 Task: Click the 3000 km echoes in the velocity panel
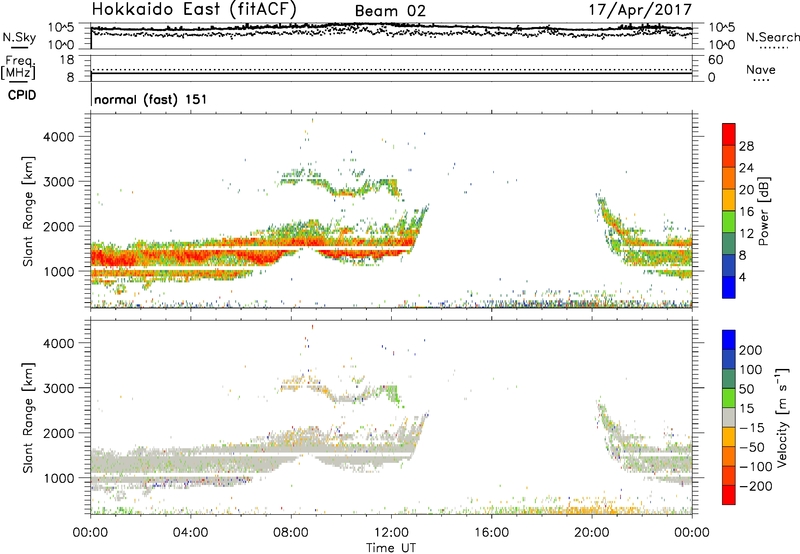pos(342,391)
